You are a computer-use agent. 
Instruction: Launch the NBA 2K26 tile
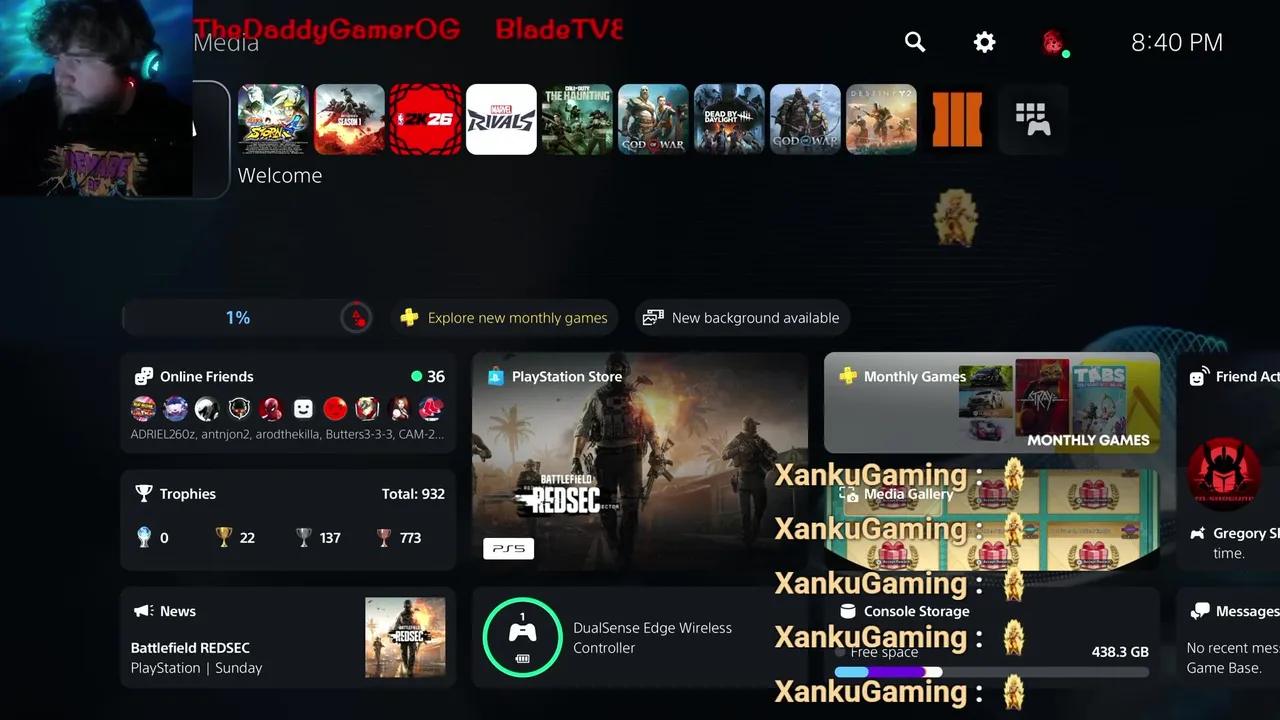pyautogui.click(x=426, y=119)
